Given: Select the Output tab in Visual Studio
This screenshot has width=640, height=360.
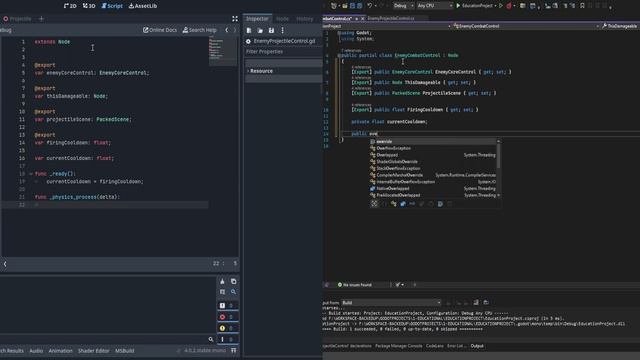Looking at the screenshot, I should [477, 346].
